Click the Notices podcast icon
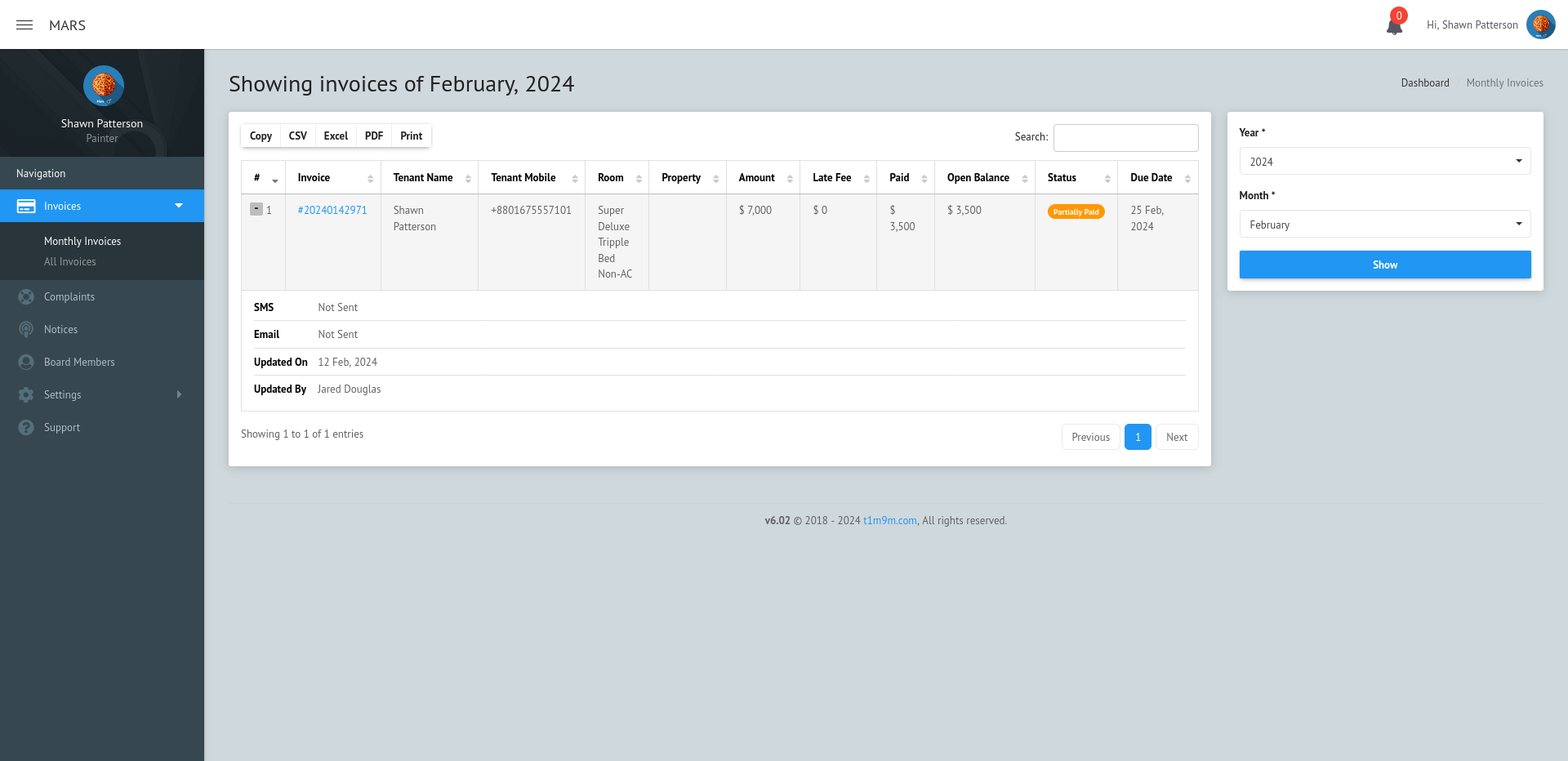The width and height of the screenshot is (1568, 761). pyautogui.click(x=26, y=330)
